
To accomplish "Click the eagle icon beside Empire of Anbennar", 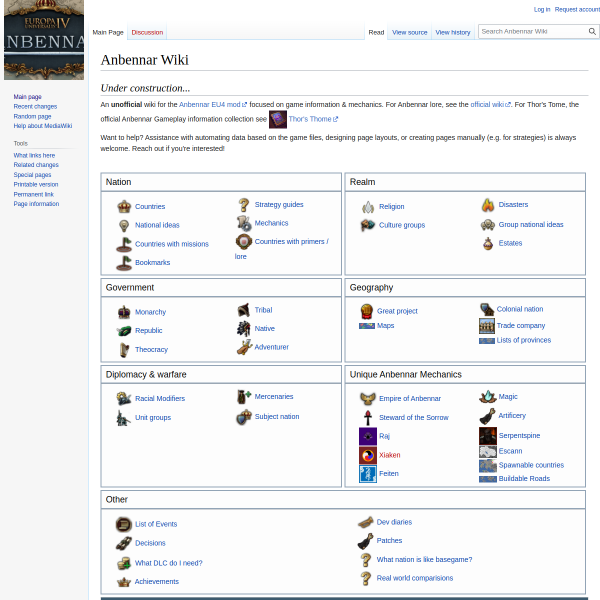I will [x=368, y=399].
